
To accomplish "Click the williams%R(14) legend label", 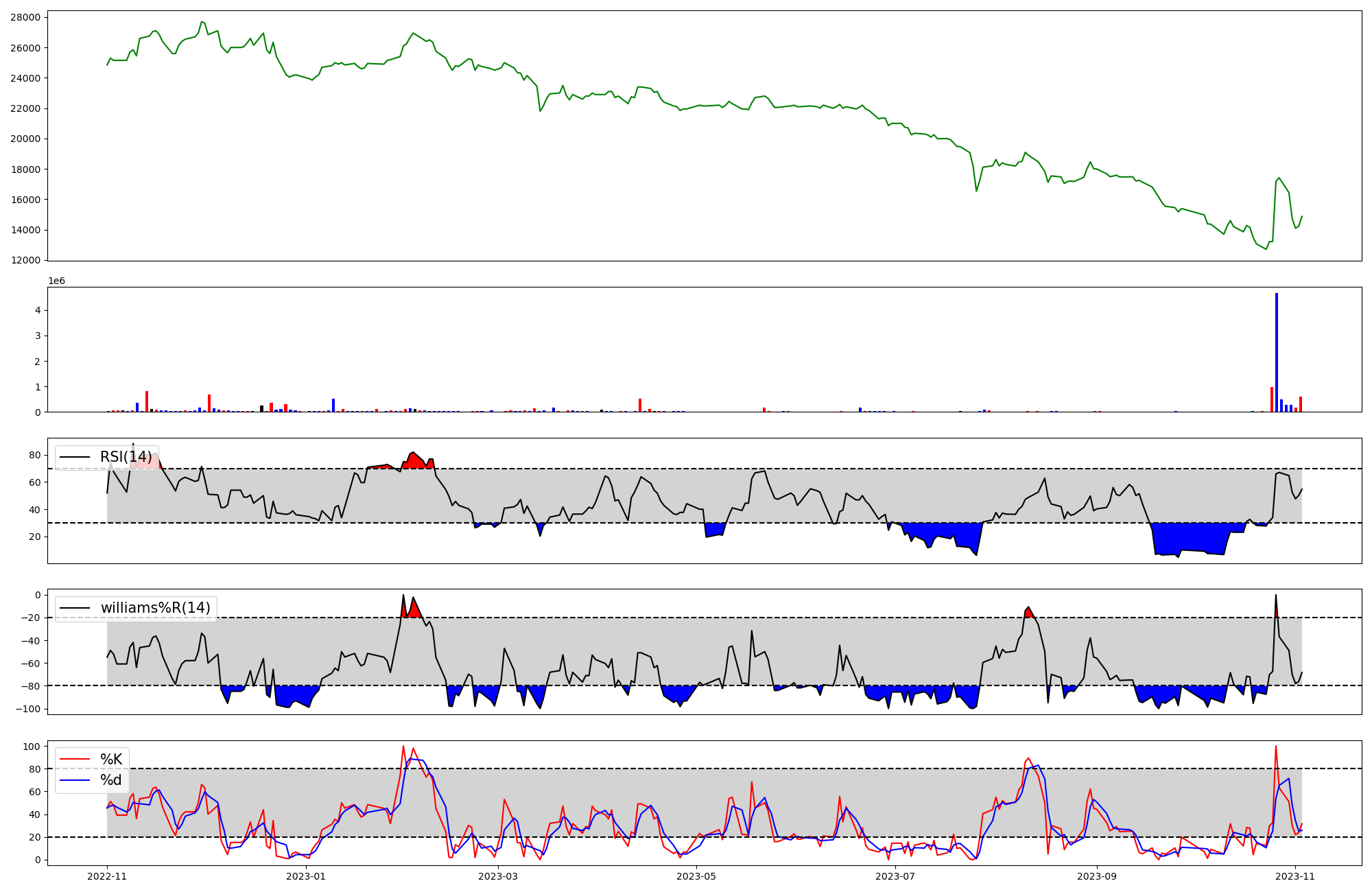I will click(155, 608).
